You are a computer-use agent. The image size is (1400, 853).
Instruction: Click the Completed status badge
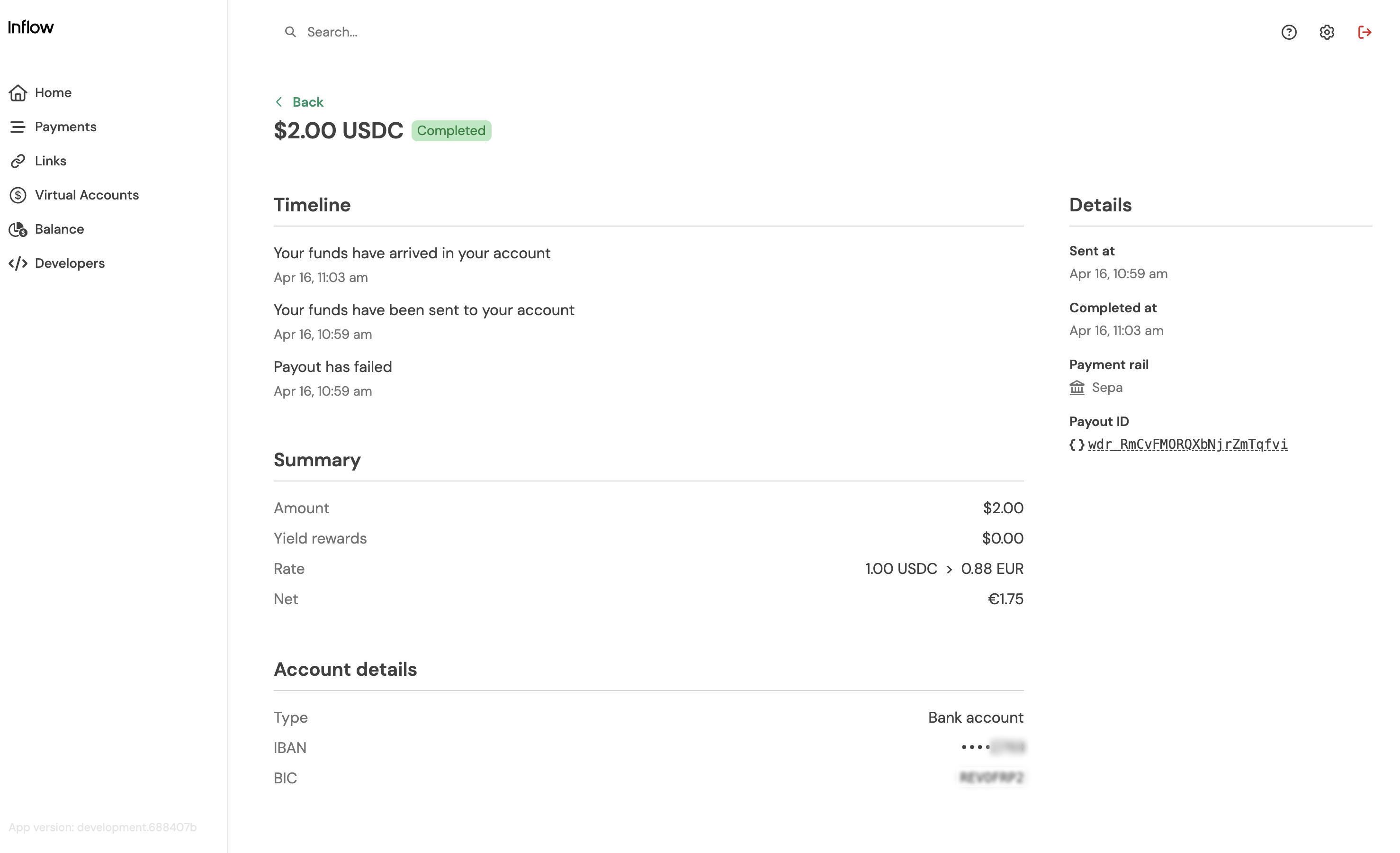tap(451, 131)
